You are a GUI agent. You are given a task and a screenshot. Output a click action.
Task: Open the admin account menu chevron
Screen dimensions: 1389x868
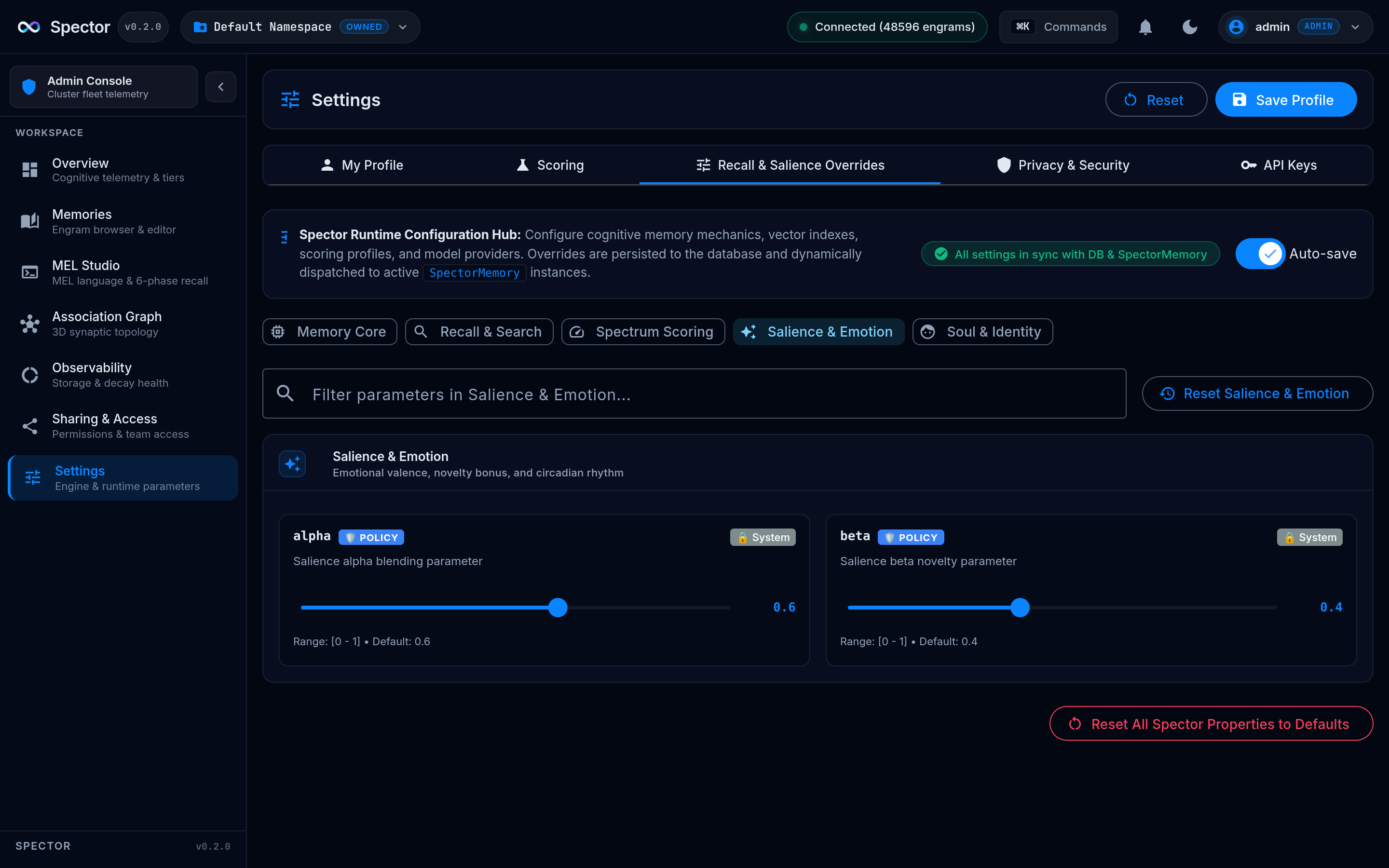[x=1355, y=27]
